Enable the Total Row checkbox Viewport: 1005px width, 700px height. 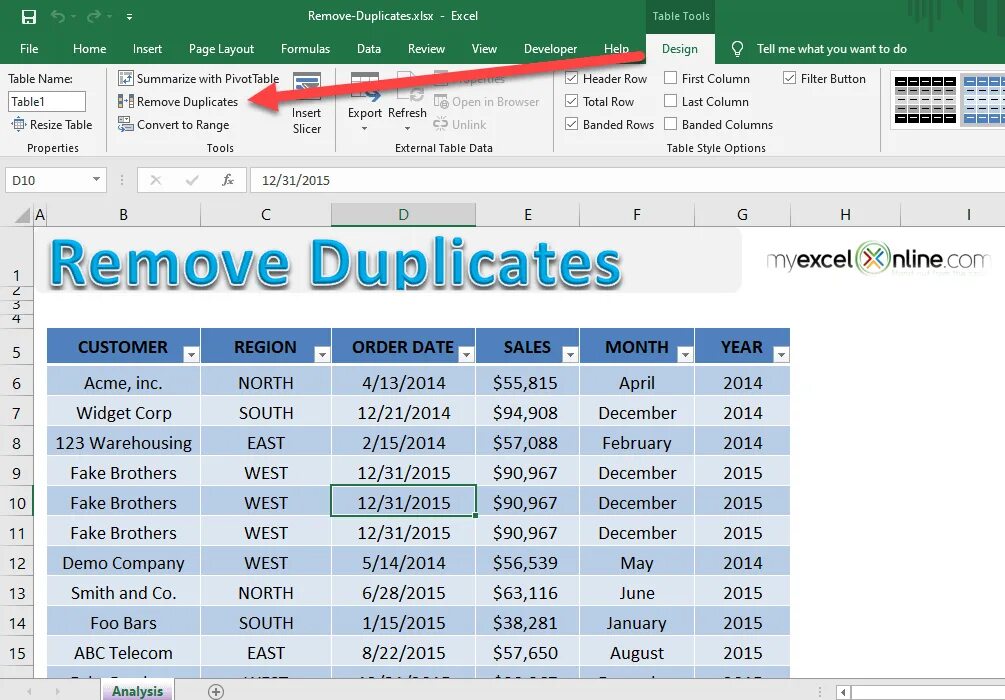[573, 101]
